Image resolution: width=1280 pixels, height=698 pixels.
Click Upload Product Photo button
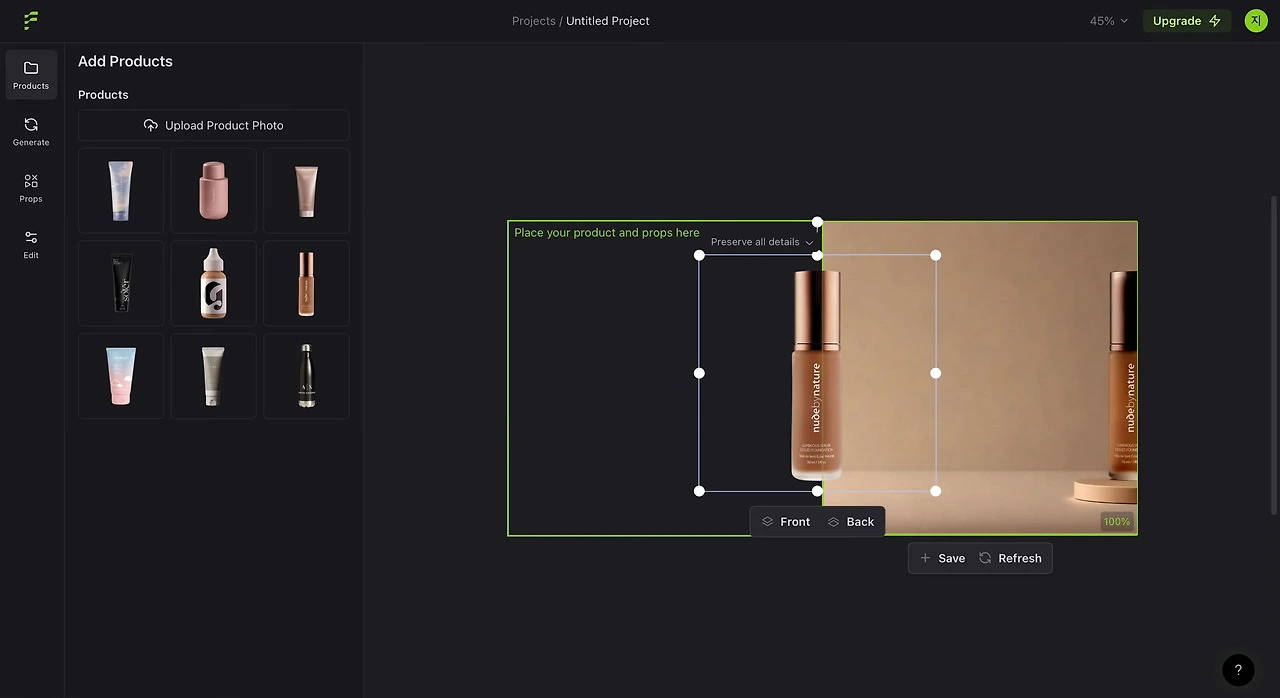pos(214,125)
